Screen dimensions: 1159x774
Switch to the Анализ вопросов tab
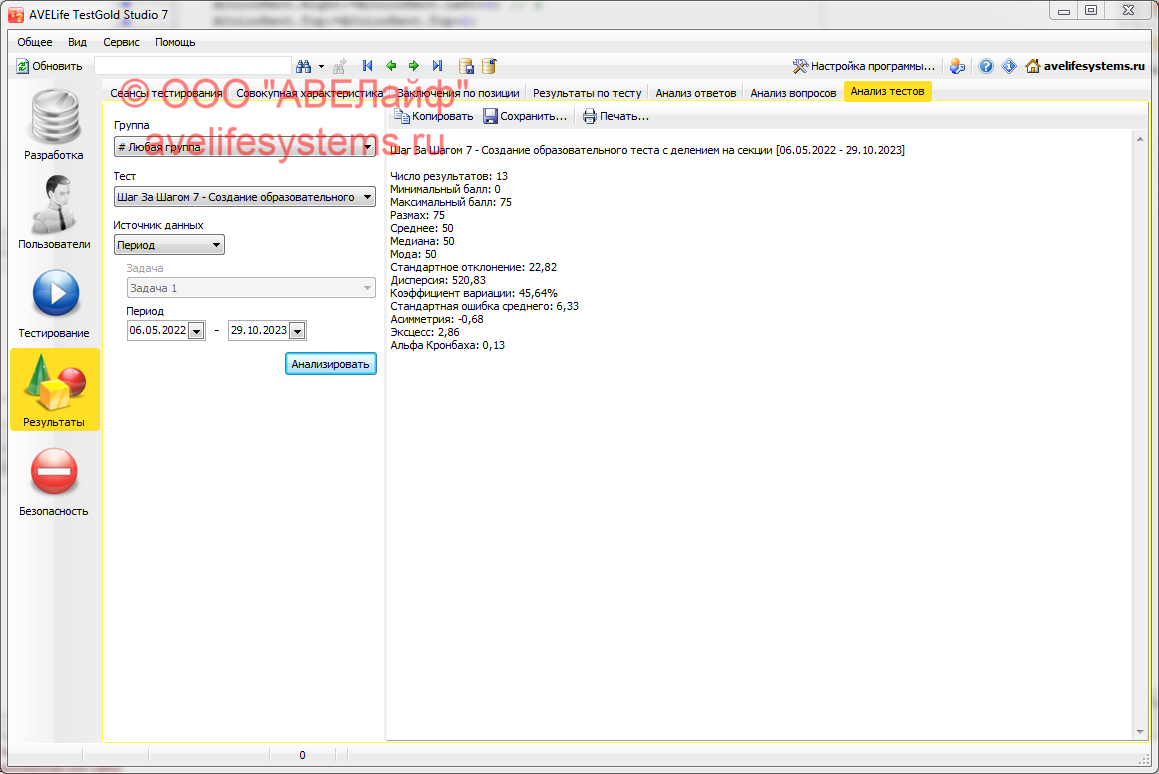click(793, 92)
